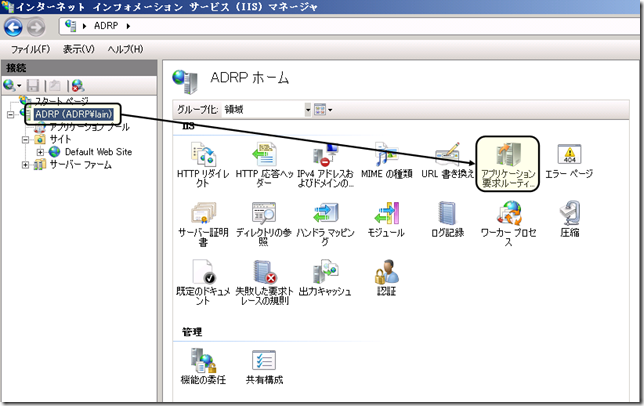Open IPv4 アドレスおよびドメインの制限 feature
Viewport: 644px width, 406px height.
[x=325, y=165]
